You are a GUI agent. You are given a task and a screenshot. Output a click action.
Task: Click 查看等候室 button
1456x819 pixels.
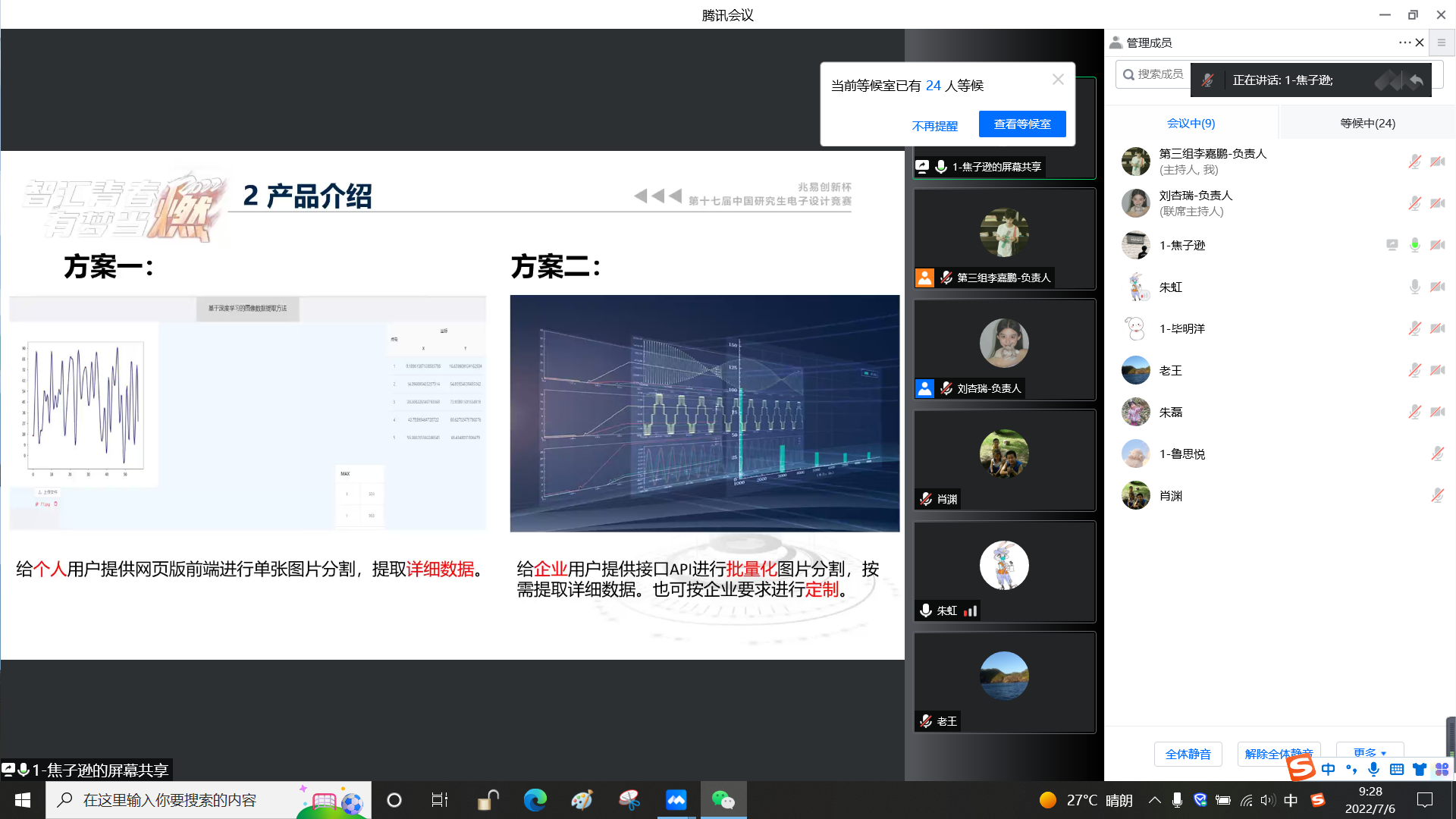pos(1021,124)
